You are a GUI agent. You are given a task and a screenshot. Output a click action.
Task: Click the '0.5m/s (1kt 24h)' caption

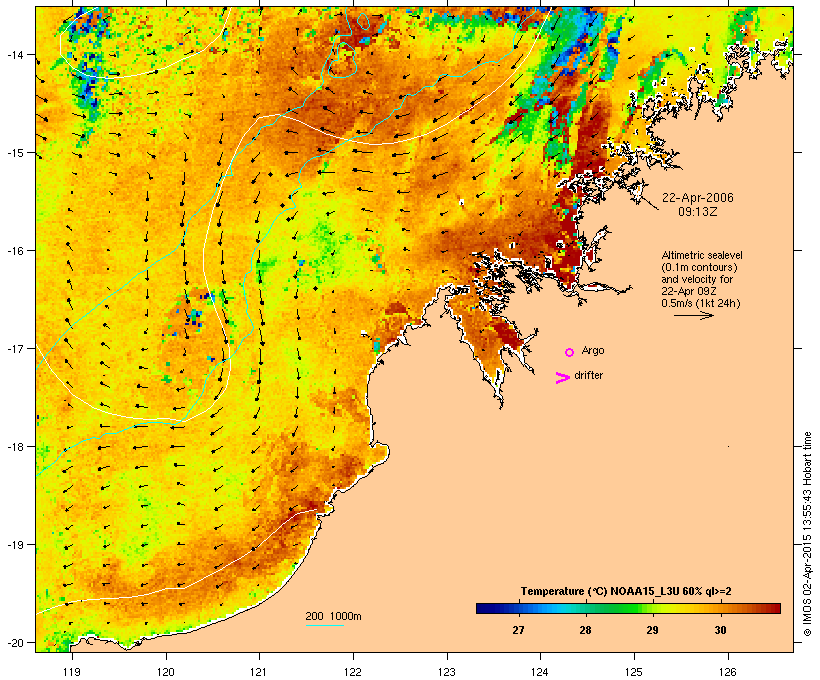tap(701, 303)
